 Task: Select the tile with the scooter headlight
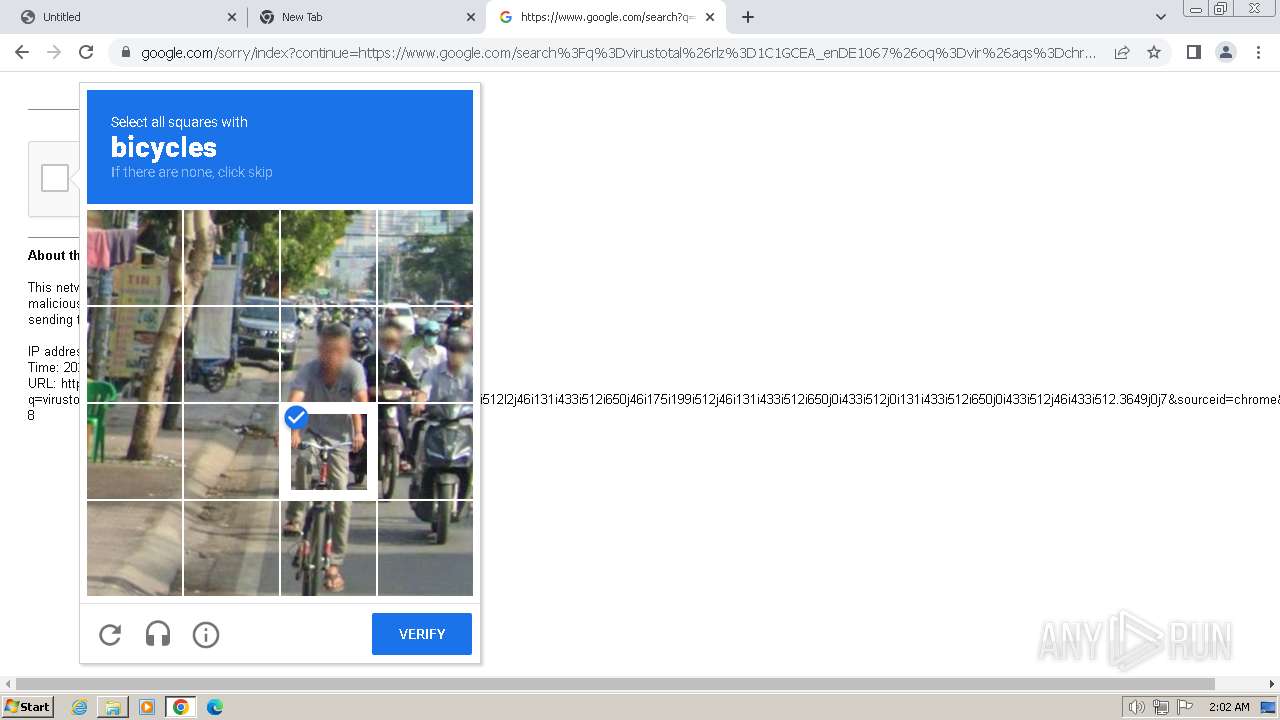[425, 451]
